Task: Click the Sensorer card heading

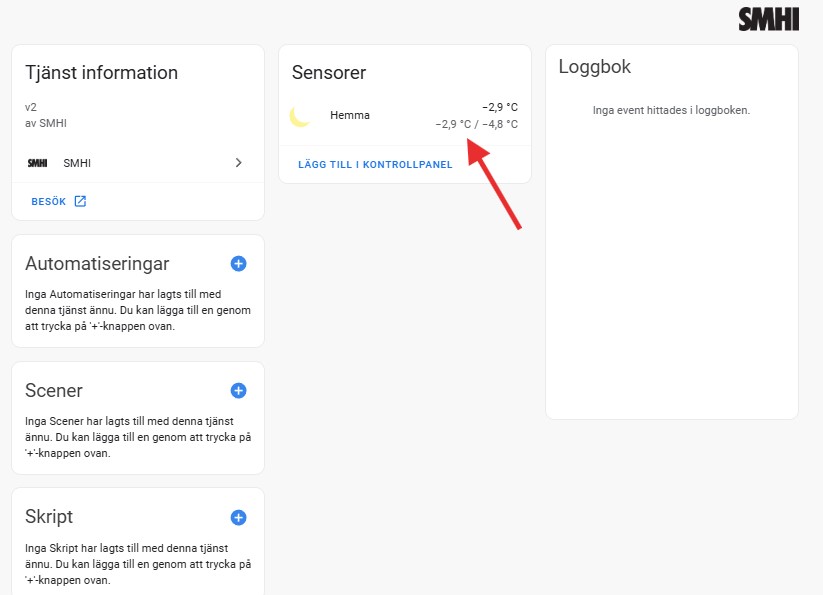Action: [329, 72]
